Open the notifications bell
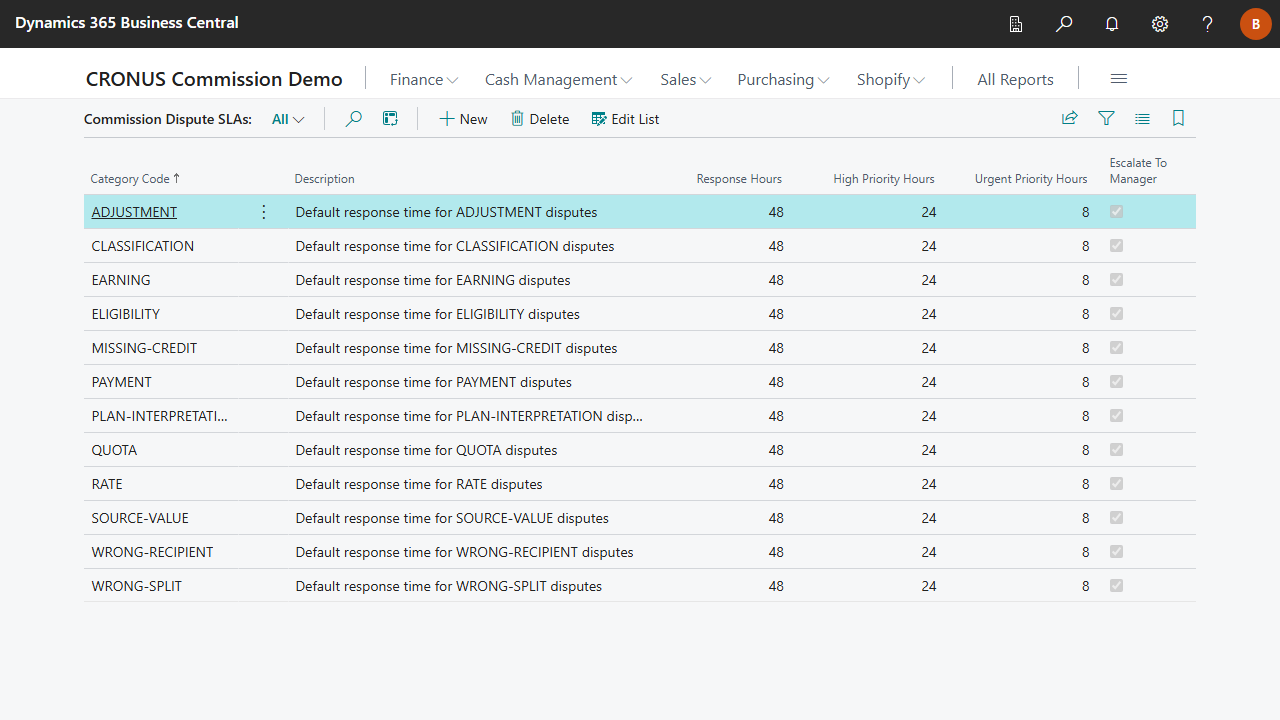This screenshot has height=720, width=1280. [x=1112, y=24]
